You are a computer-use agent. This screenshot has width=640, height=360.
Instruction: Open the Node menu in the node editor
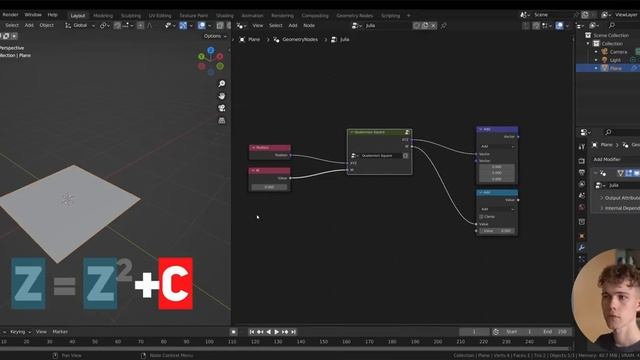coord(309,25)
